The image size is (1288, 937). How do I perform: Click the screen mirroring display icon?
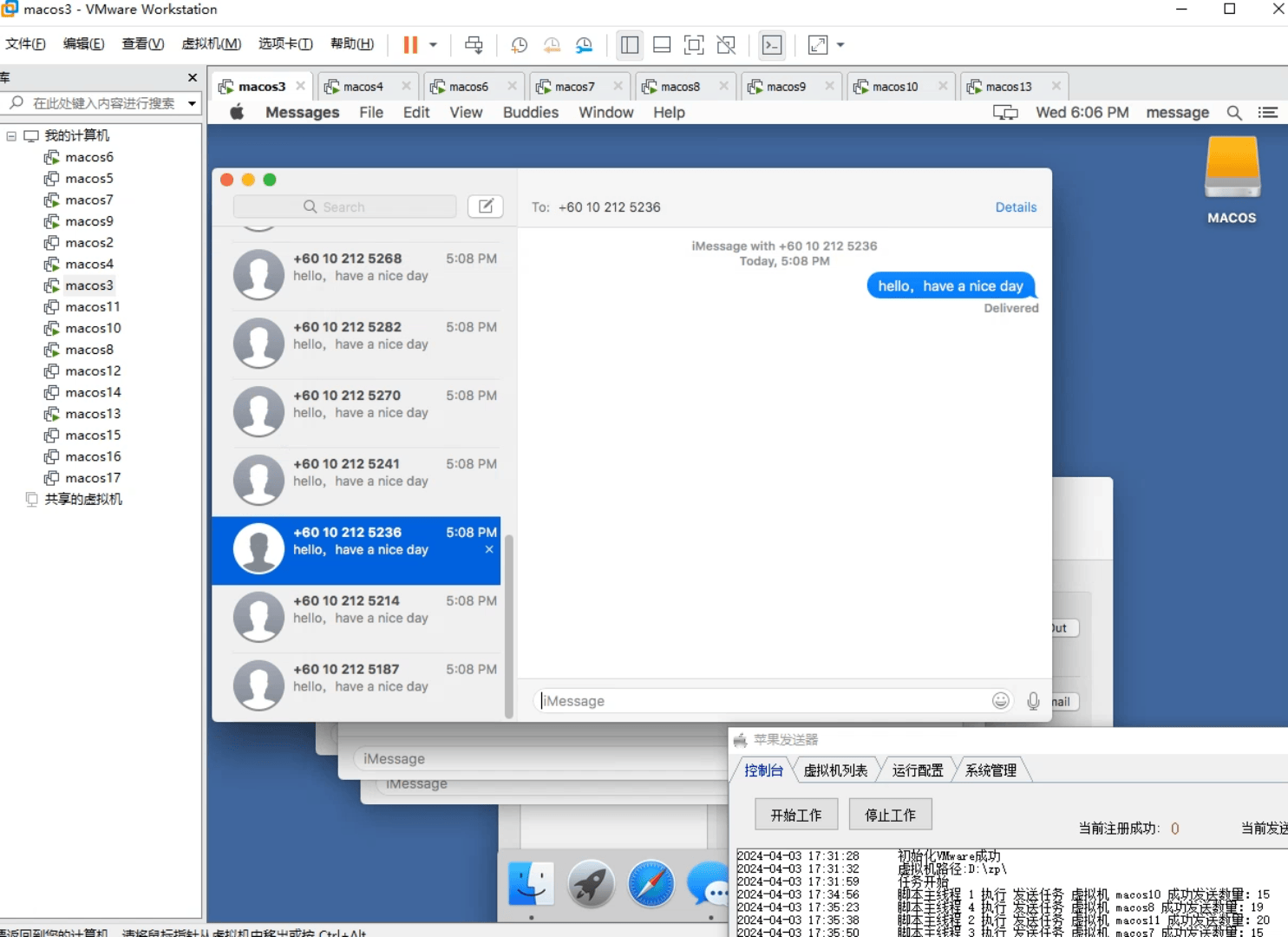coord(1005,113)
